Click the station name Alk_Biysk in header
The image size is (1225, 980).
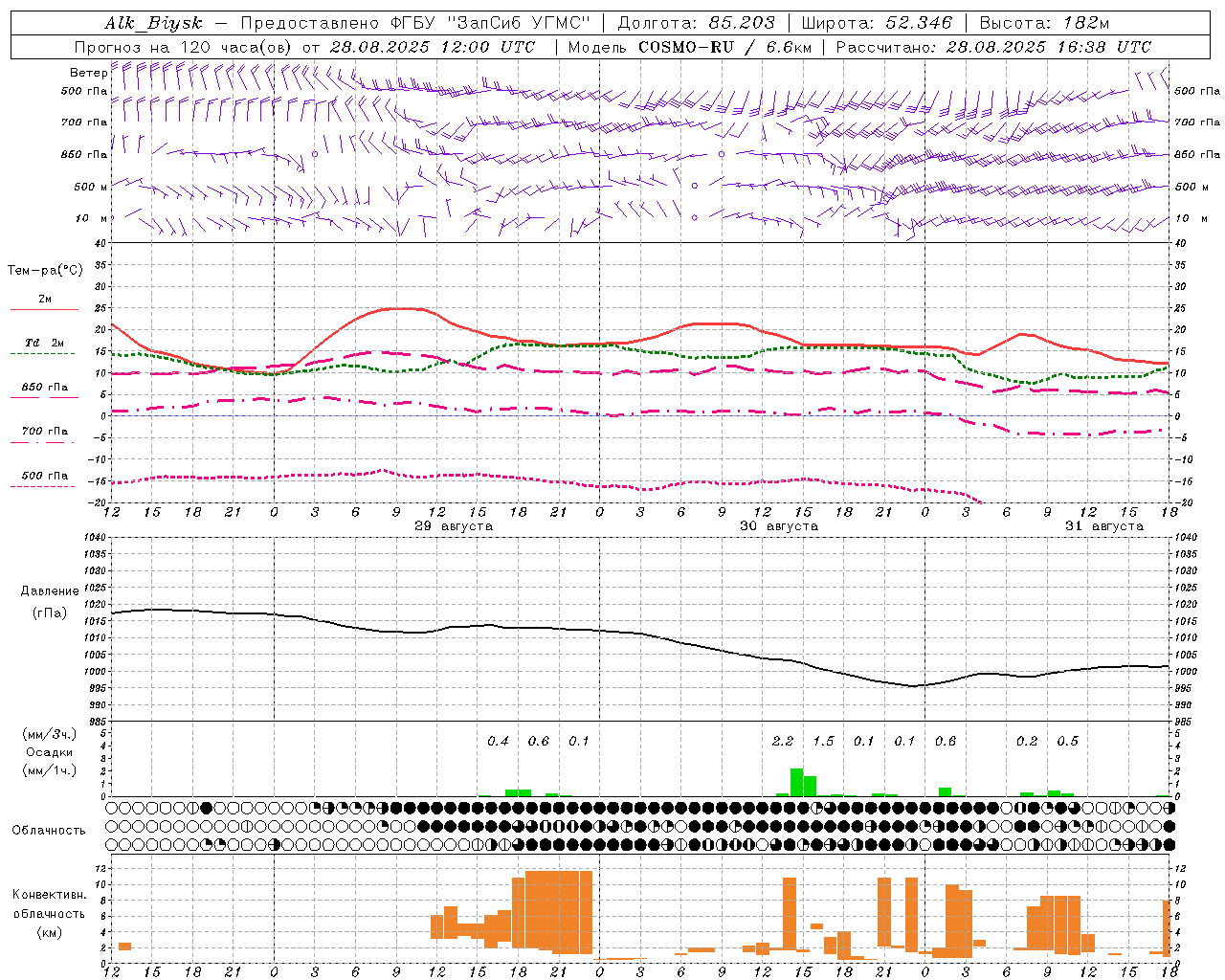(153, 23)
